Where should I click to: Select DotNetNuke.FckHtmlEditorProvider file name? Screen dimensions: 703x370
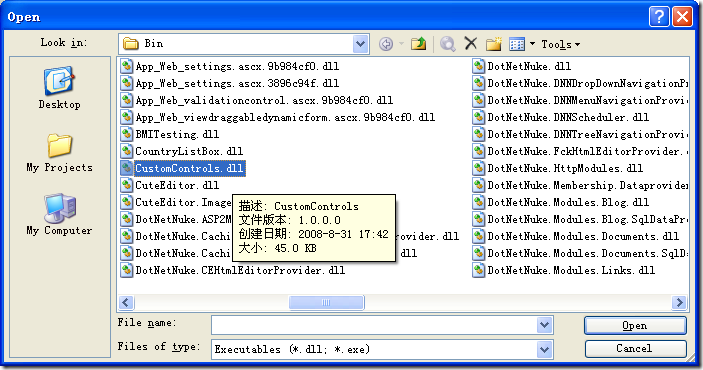[x=588, y=152]
